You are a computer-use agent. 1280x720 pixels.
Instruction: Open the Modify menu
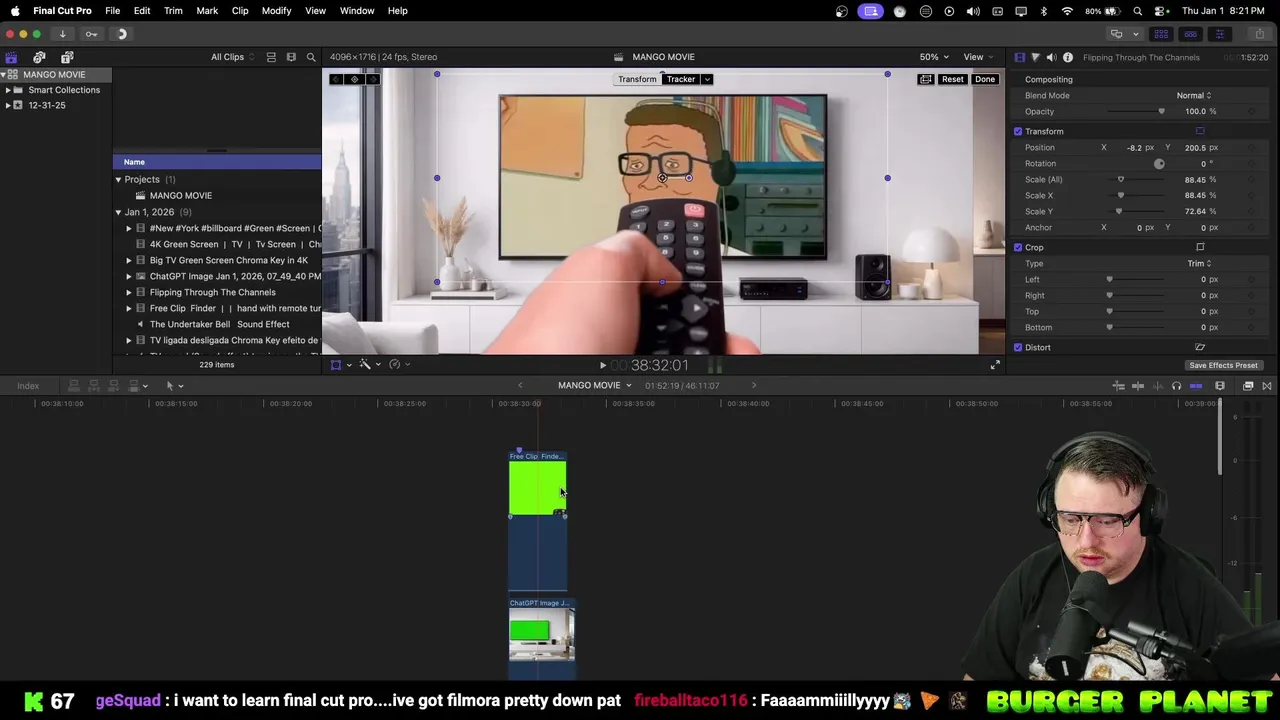pos(276,10)
